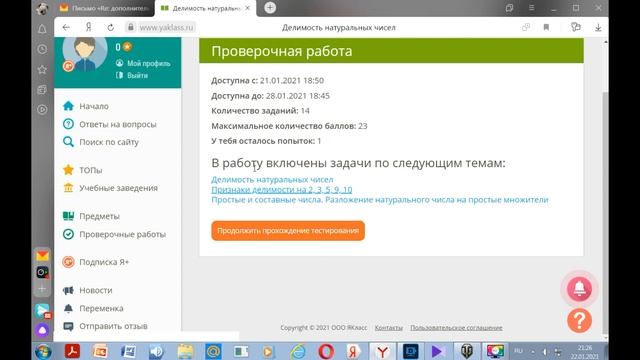Click the megaphone icon beside 'Новости'
The image size is (640, 360).
tap(68, 290)
